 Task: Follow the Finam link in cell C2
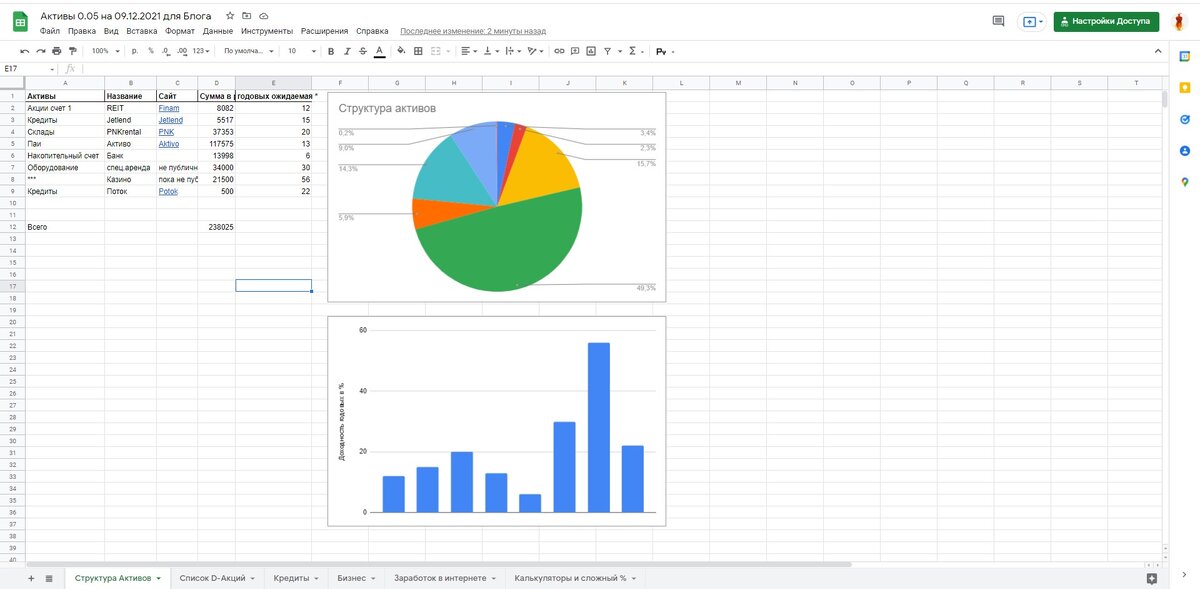pos(169,108)
